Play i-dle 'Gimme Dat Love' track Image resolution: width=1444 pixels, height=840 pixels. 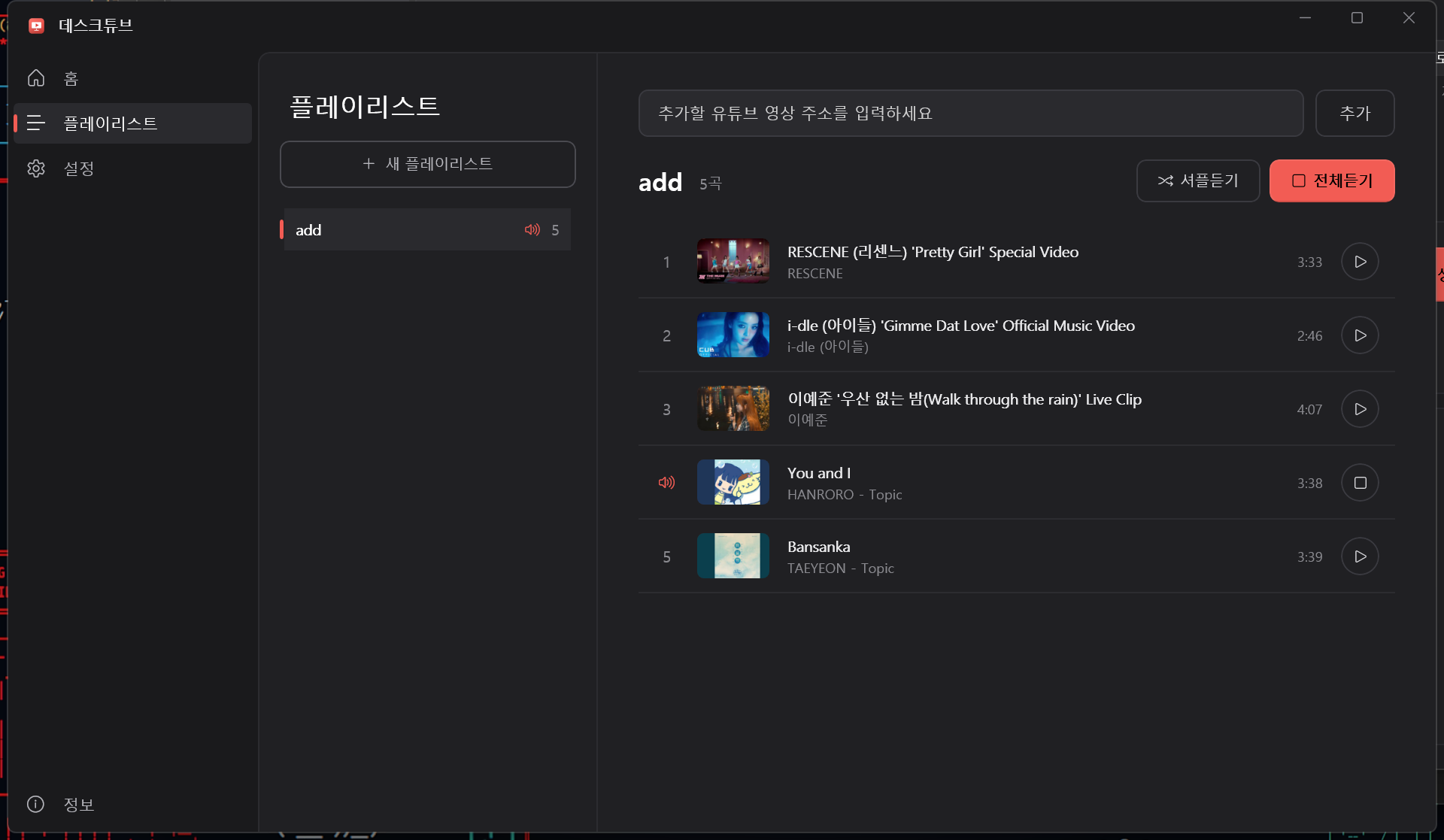pyautogui.click(x=1360, y=335)
